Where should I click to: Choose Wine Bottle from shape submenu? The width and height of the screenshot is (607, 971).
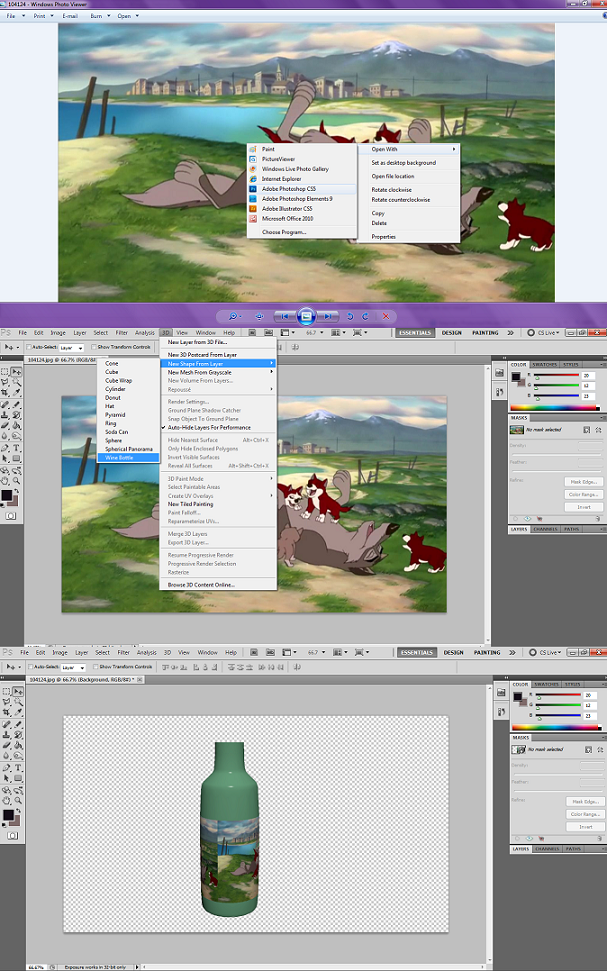pos(129,458)
